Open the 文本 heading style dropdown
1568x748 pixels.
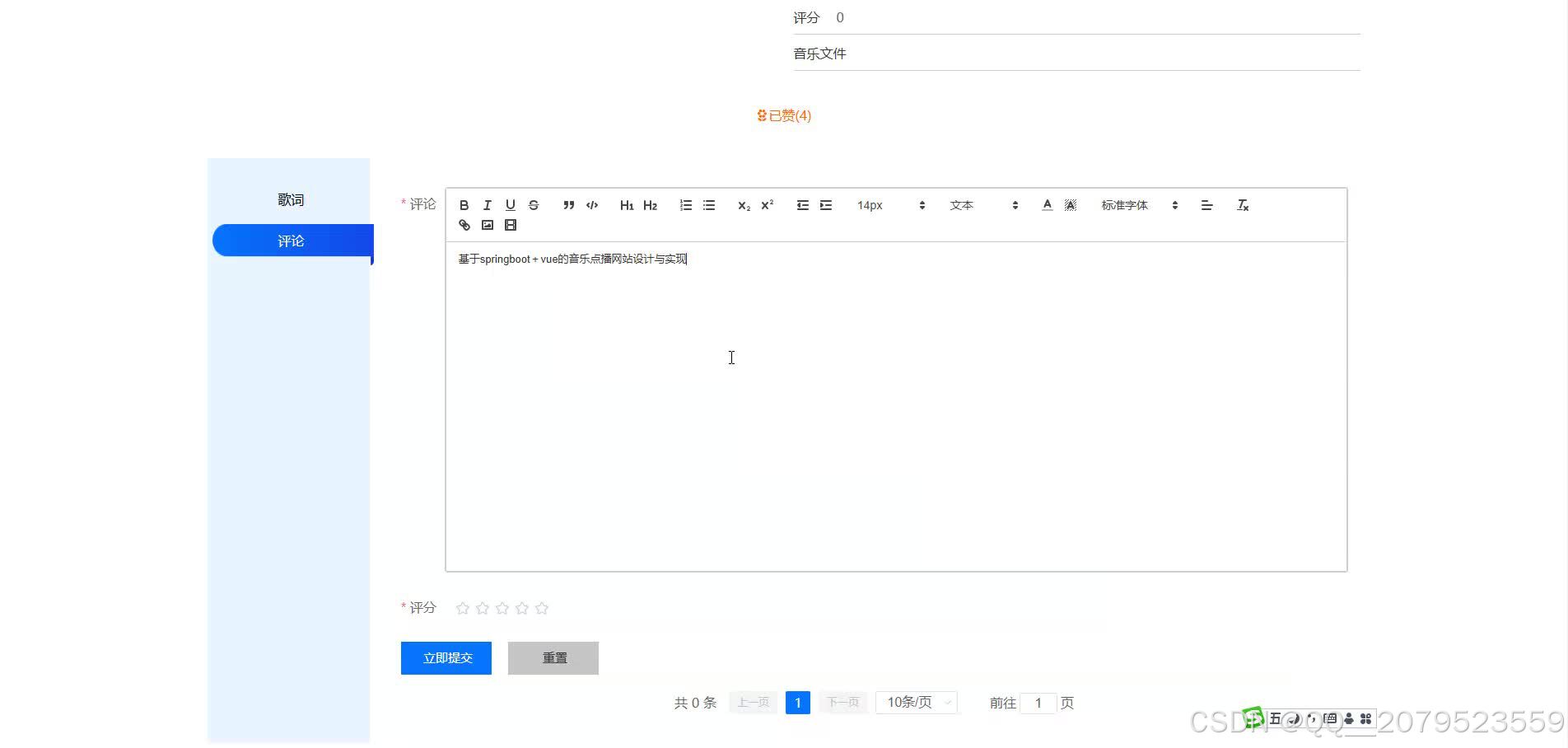[x=983, y=205]
